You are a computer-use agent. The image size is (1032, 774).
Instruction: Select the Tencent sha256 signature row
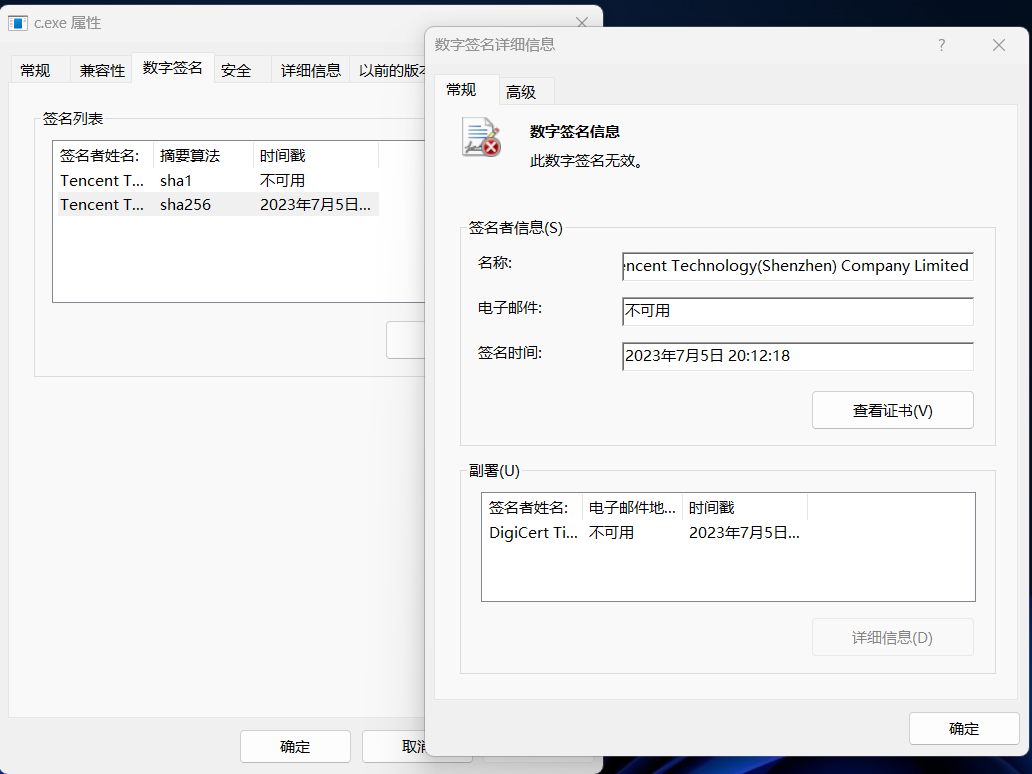[x=218, y=205]
